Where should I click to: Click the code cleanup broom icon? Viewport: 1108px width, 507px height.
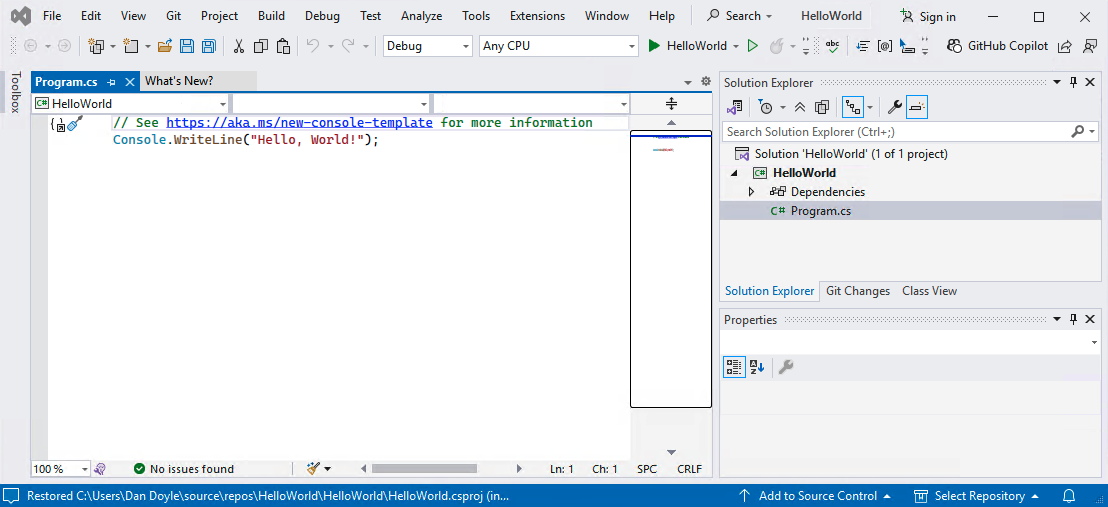coord(314,468)
